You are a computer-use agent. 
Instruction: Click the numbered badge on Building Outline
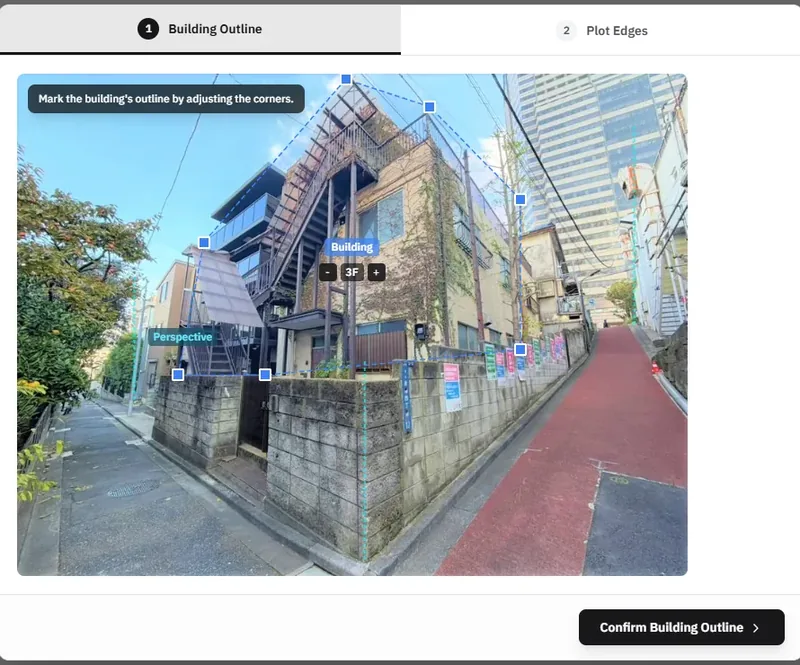coord(147,29)
